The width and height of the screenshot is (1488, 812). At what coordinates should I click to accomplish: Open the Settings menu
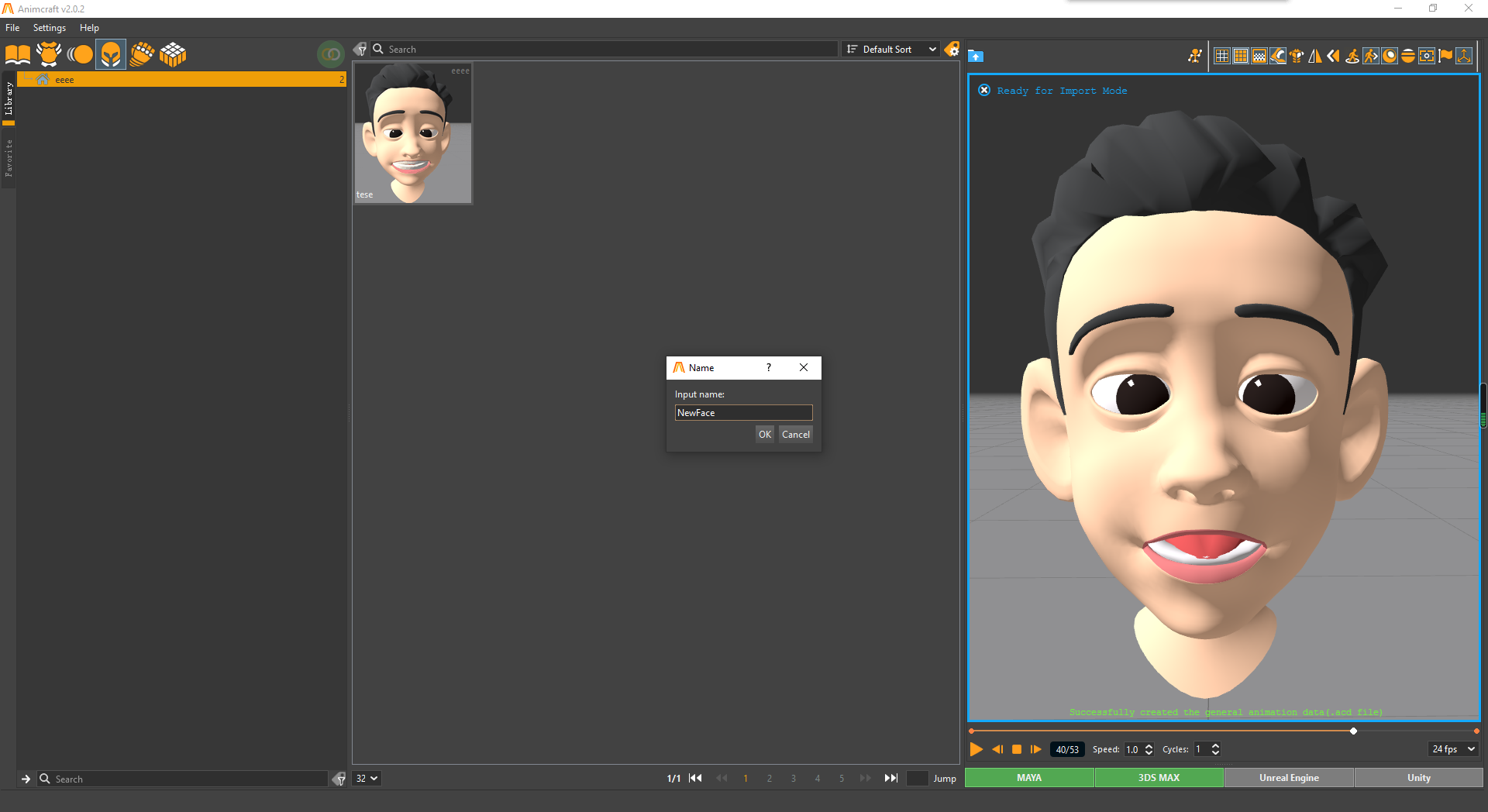pyautogui.click(x=50, y=28)
